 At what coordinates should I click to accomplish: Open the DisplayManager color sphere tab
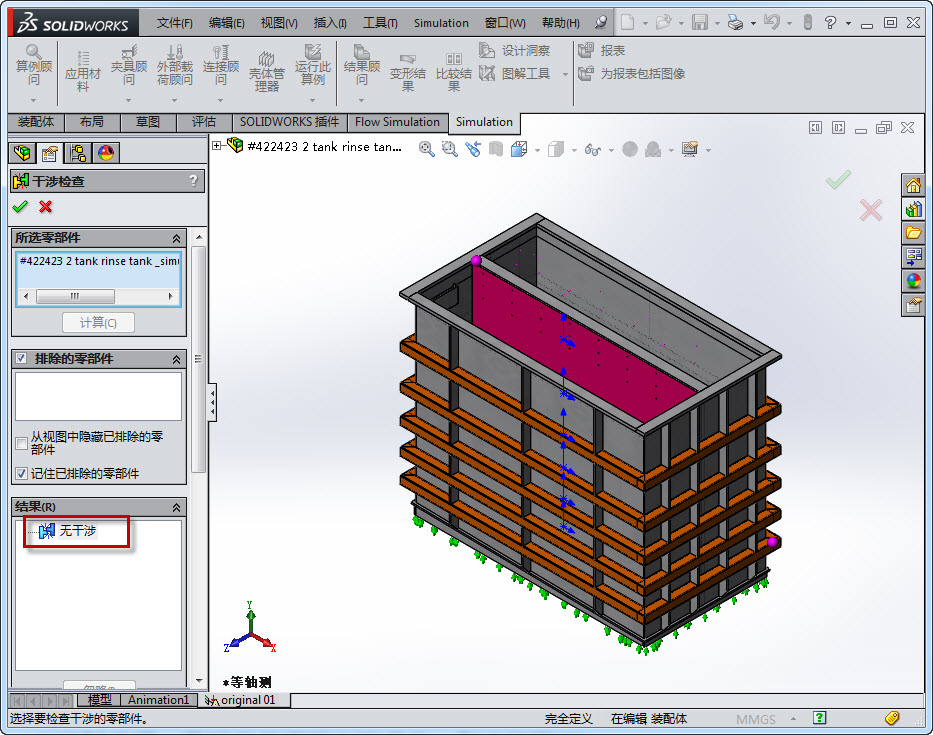105,153
